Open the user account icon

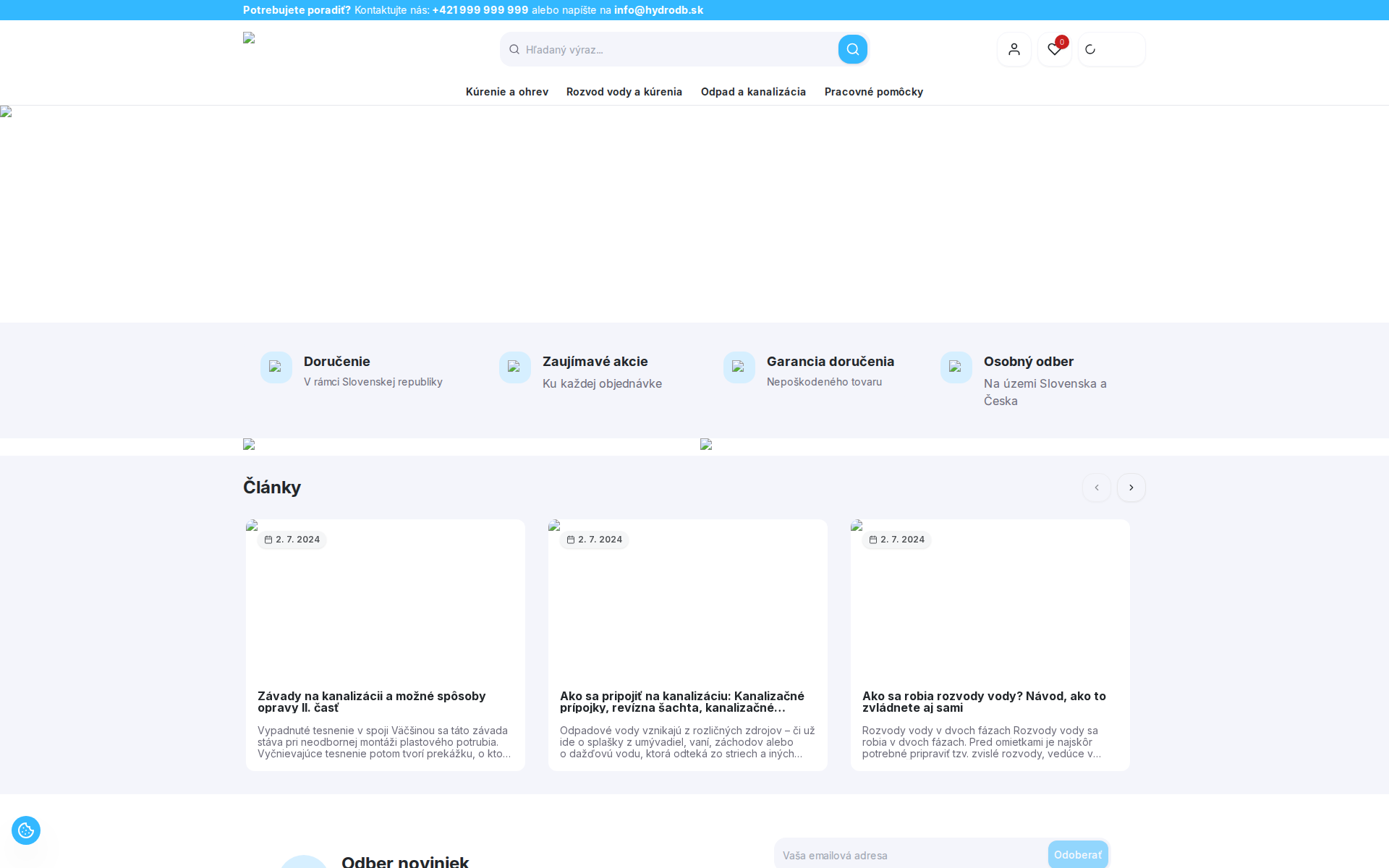[1014, 48]
